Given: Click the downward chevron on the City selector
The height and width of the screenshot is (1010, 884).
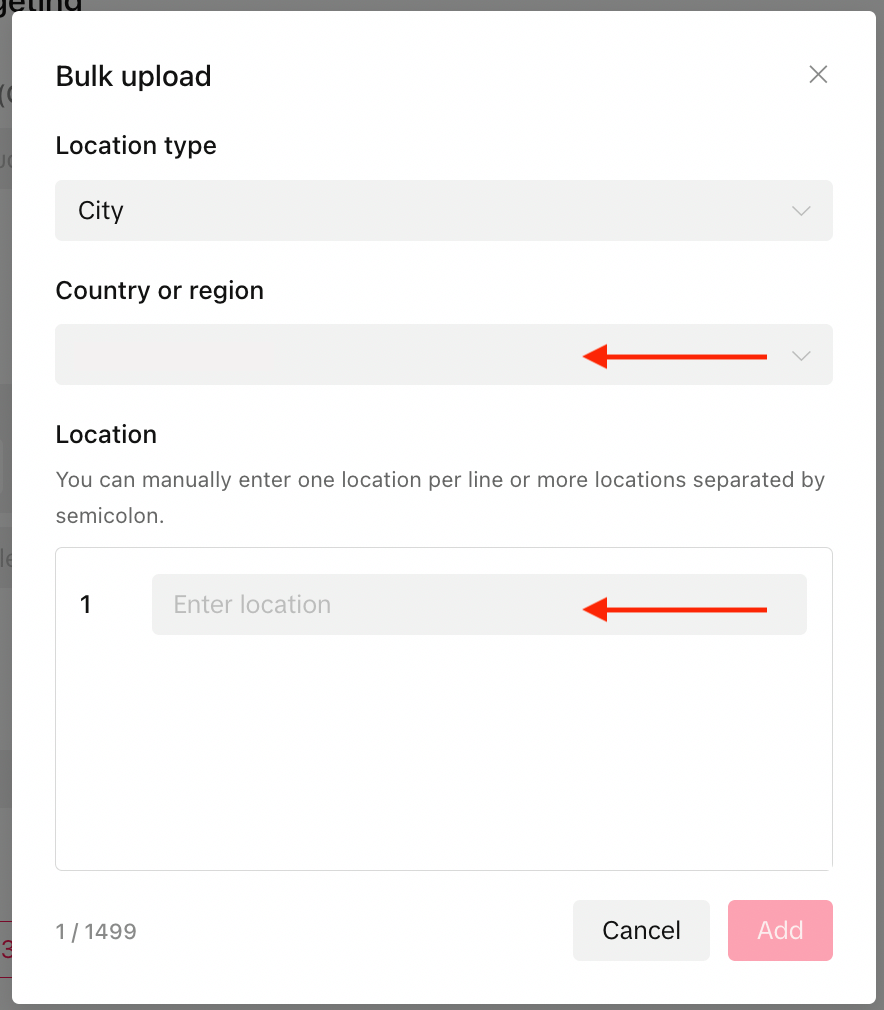Looking at the screenshot, I should [800, 211].
